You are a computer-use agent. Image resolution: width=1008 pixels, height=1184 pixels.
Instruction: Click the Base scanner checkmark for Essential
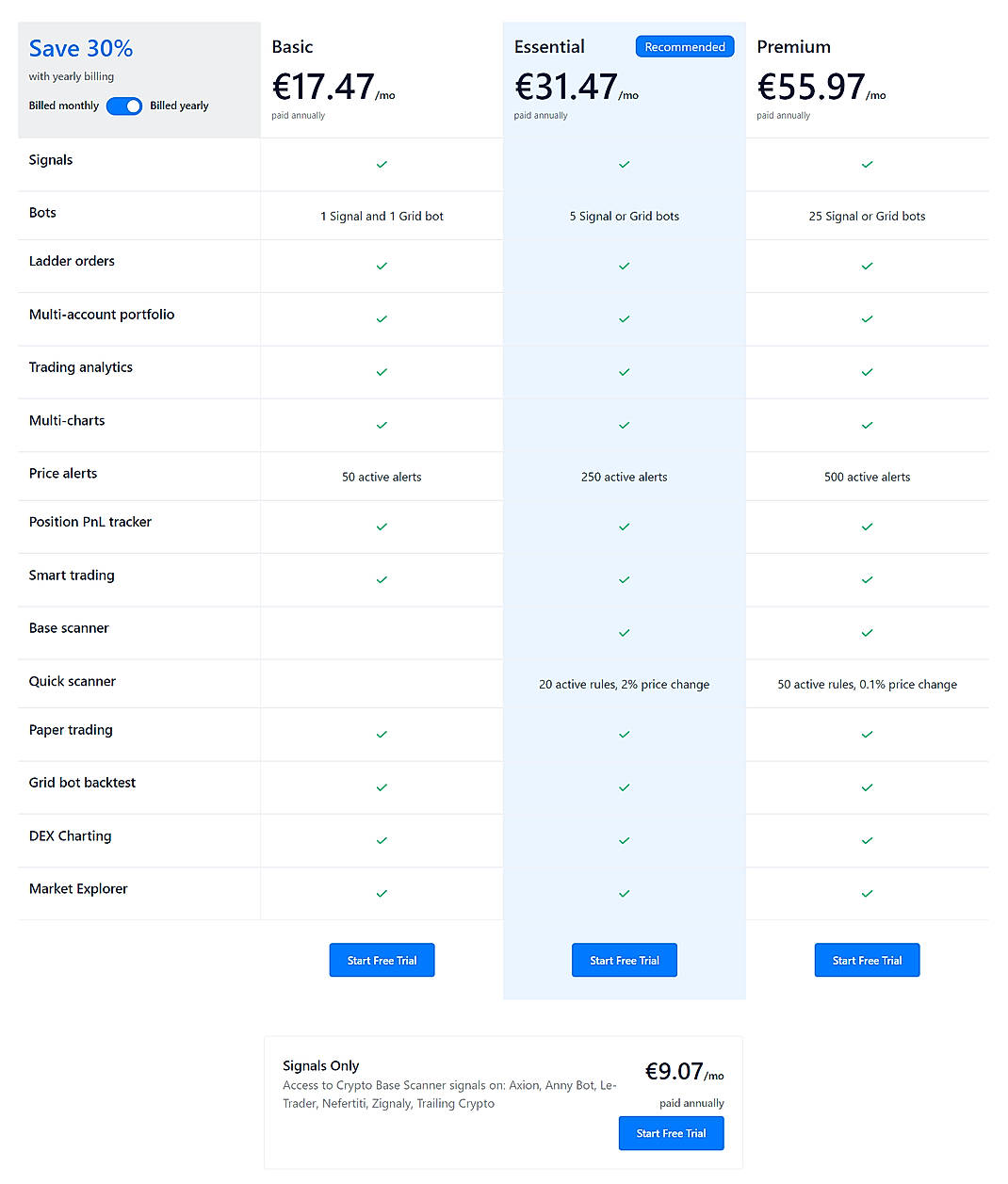624,633
